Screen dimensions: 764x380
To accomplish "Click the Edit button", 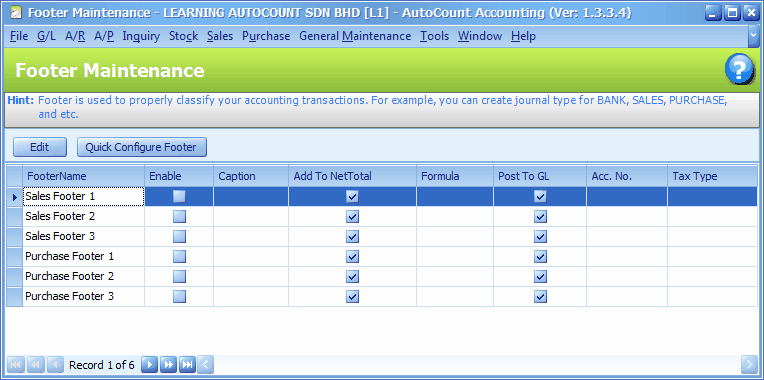I will (x=39, y=147).
